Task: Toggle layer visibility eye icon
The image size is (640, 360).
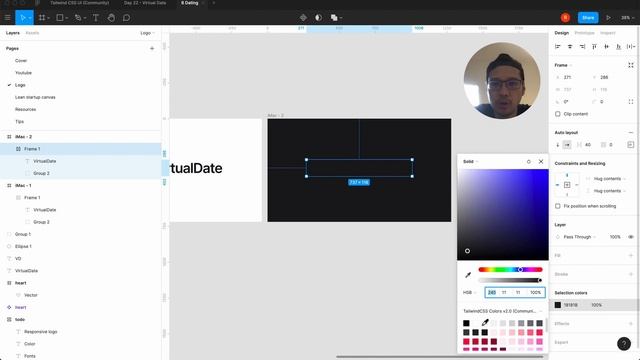Action: coord(631,237)
